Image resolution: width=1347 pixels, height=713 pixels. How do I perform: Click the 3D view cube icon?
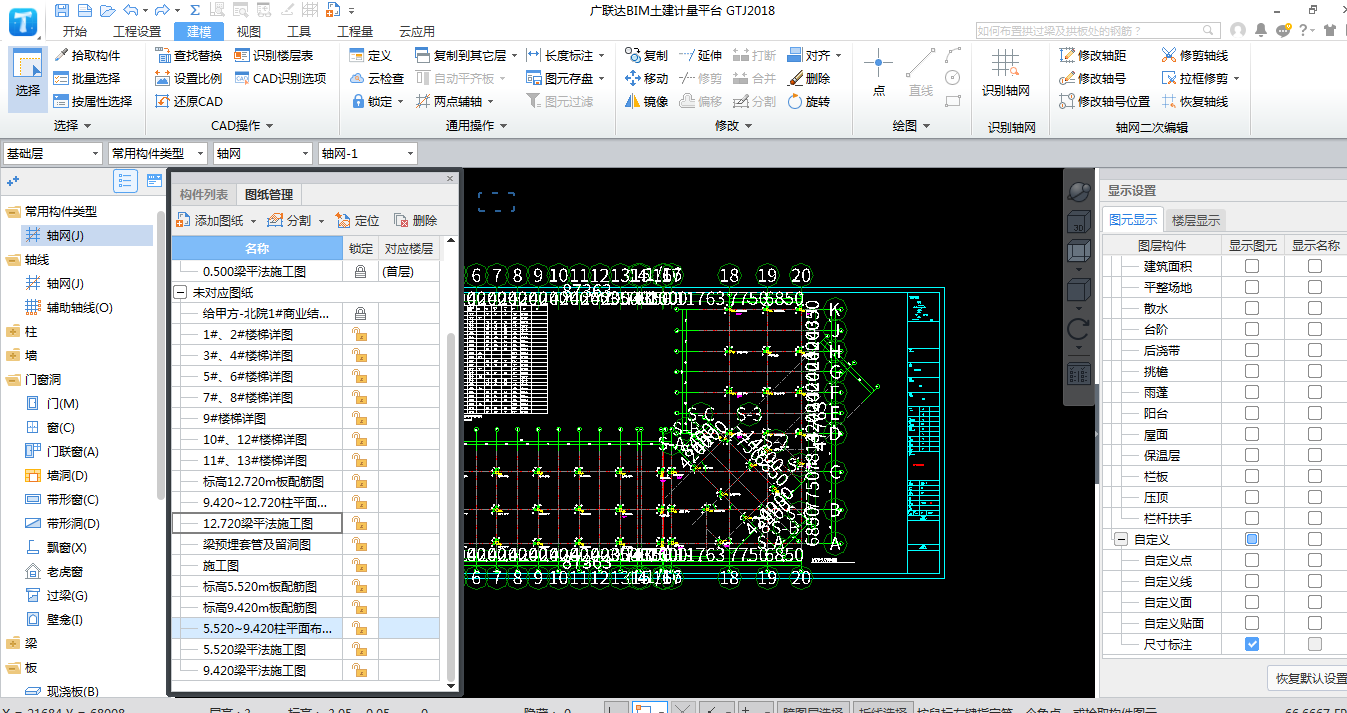[x=1079, y=223]
